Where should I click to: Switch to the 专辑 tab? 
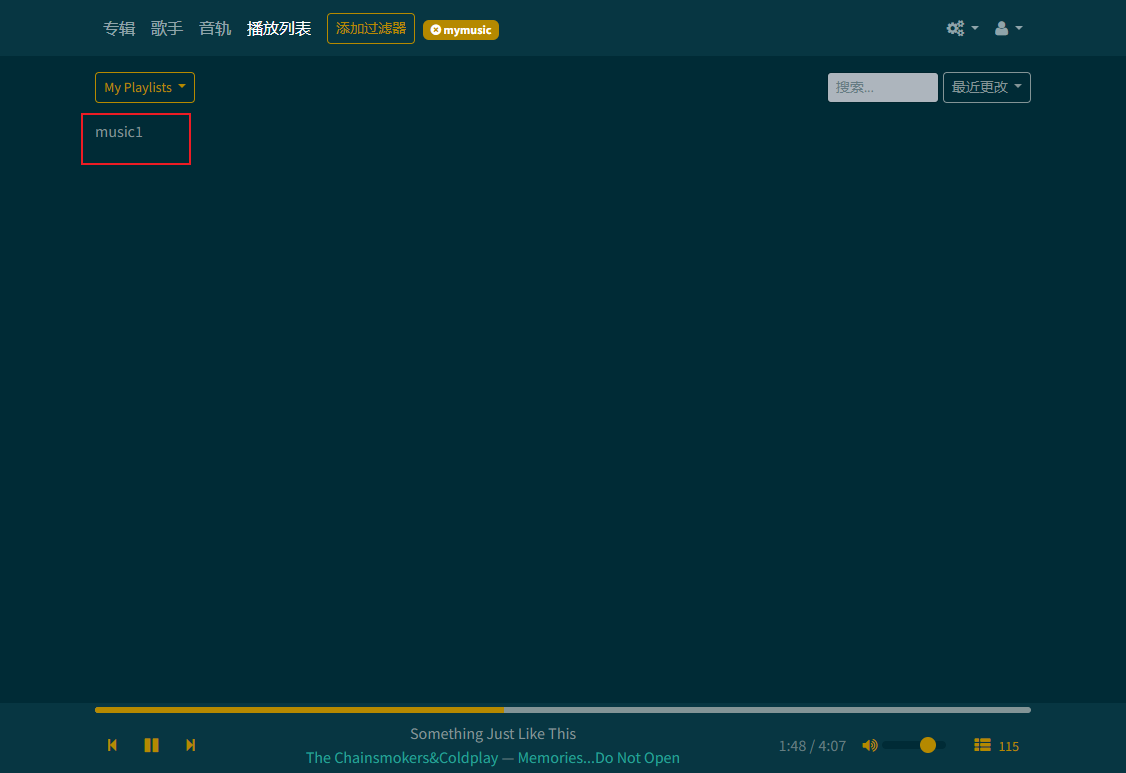pyautogui.click(x=119, y=28)
